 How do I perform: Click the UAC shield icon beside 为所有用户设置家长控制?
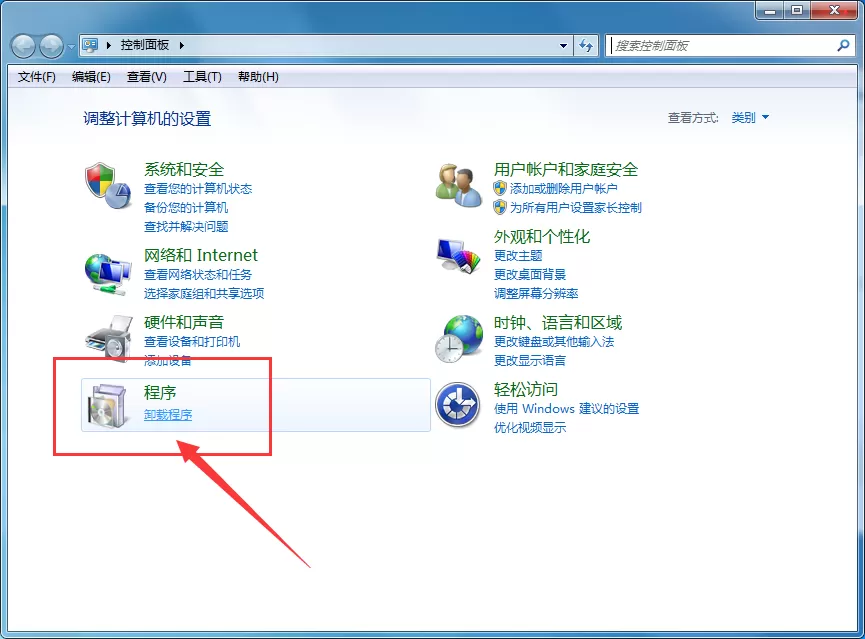pos(500,207)
